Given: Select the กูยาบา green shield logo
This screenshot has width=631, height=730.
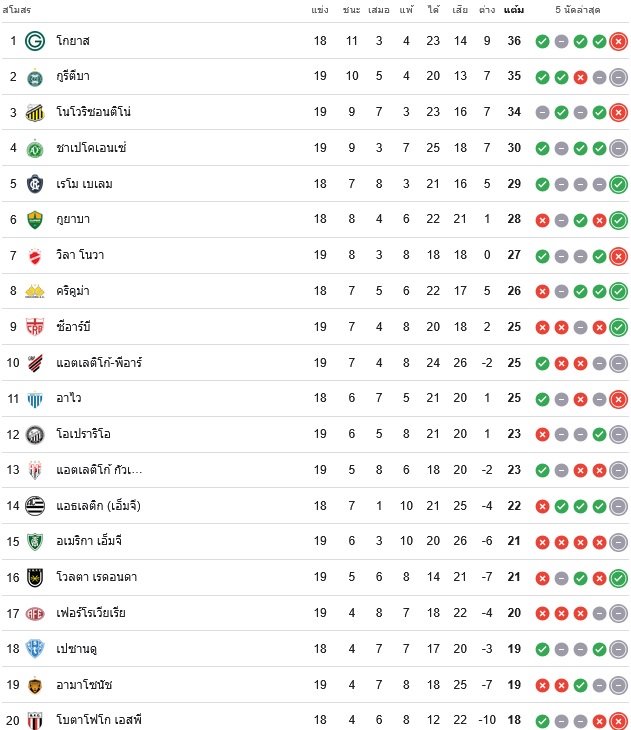Looking at the screenshot, I should [35, 220].
